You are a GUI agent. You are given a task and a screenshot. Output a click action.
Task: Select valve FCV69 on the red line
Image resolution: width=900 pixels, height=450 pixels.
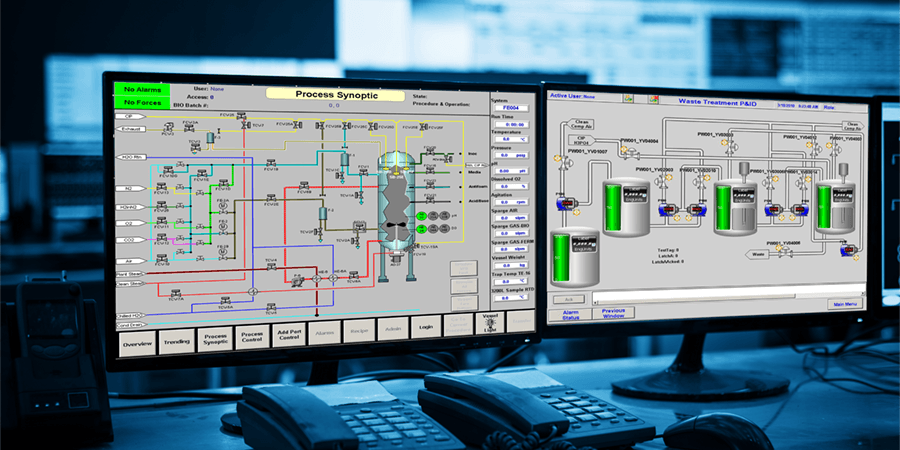point(304,185)
